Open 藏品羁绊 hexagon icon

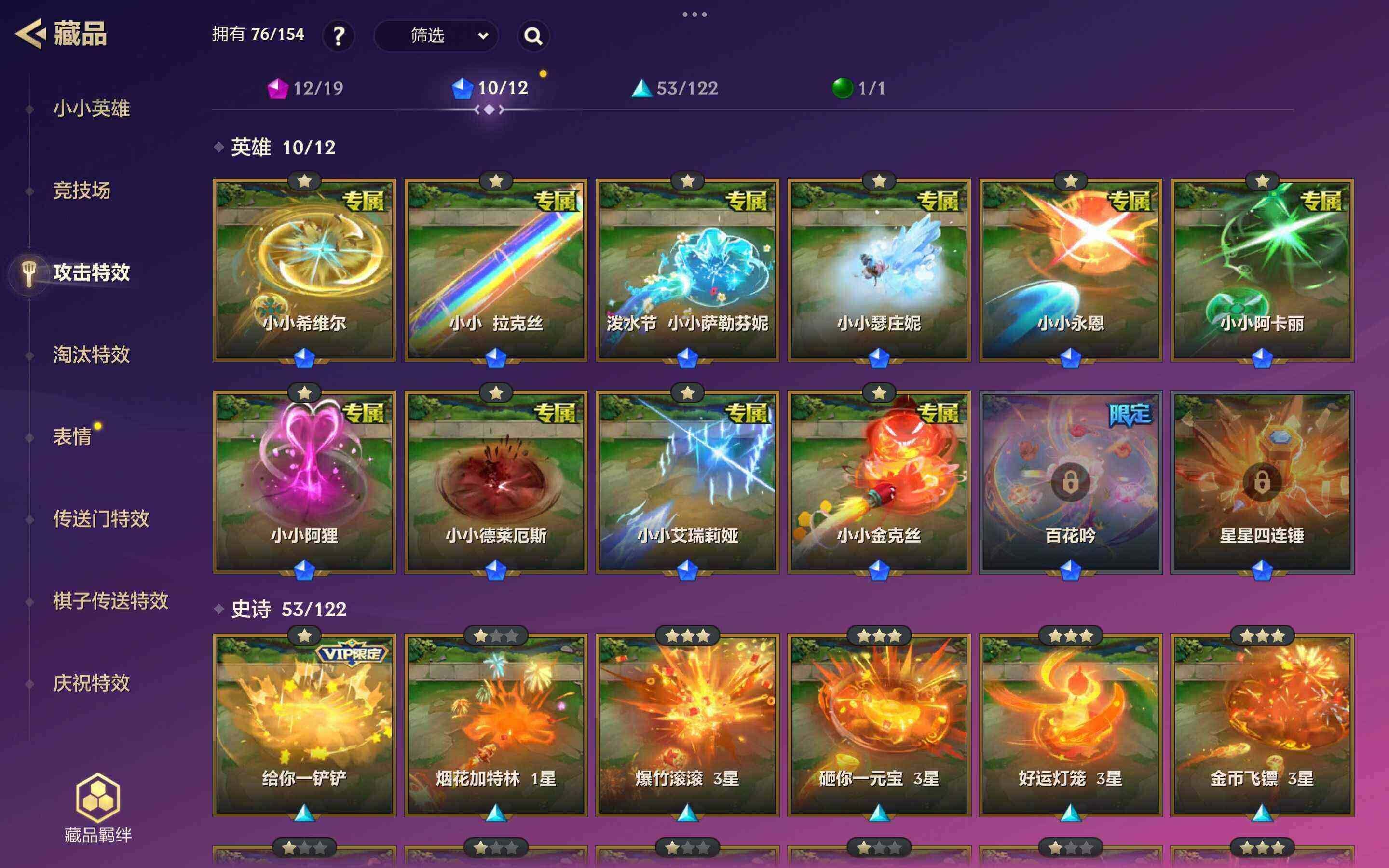(x=98, y=798)
